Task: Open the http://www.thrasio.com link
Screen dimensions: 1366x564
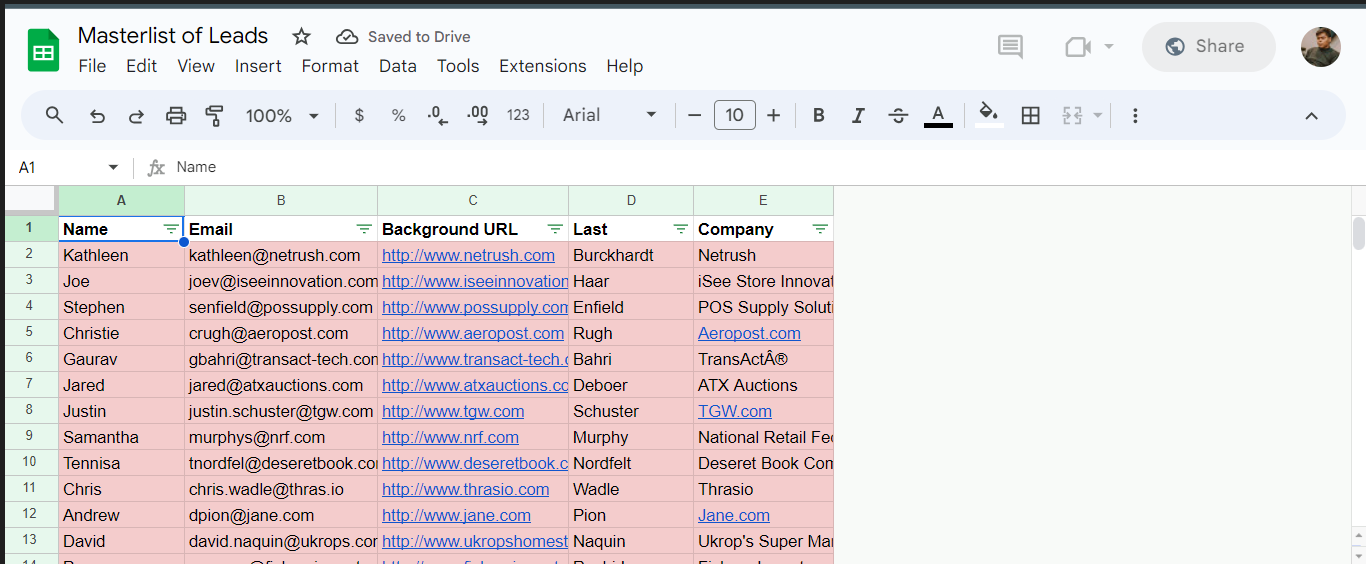Action: click(466, 490)
